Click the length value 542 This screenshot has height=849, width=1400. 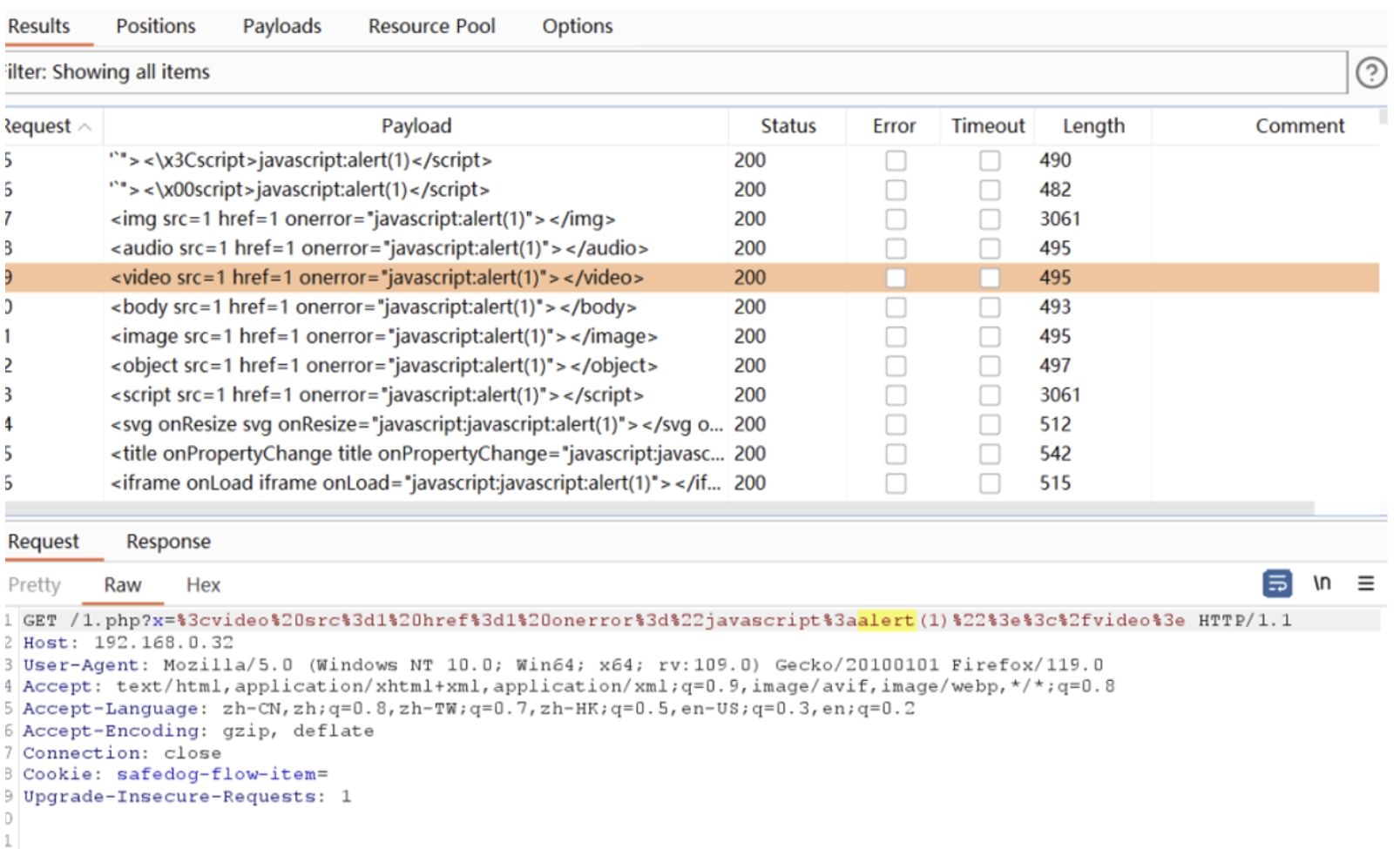(x=1055, y=454)
